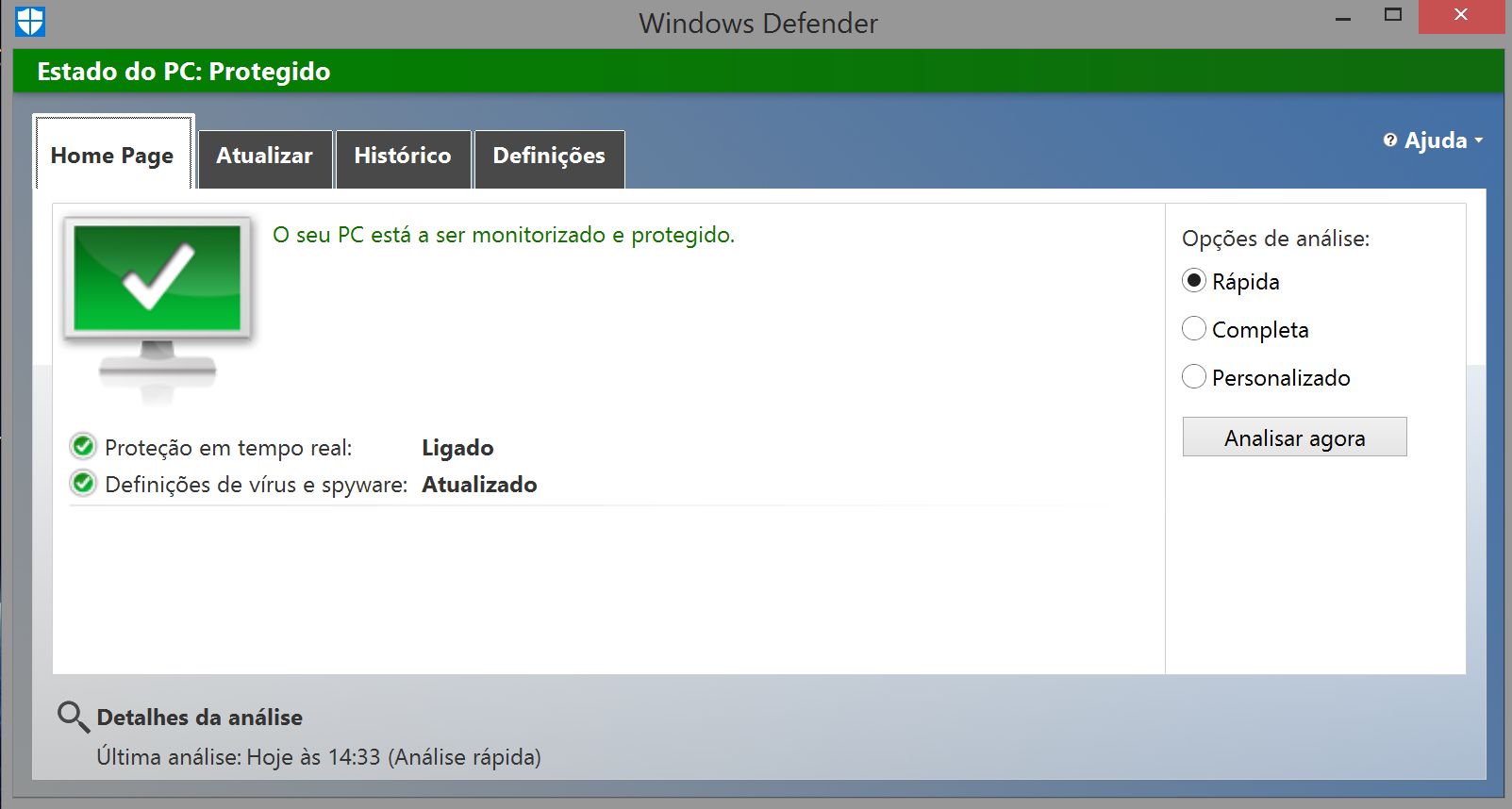
Task: Expand the Ajuda dropdown arrow
Action: tap(1478, 140)
